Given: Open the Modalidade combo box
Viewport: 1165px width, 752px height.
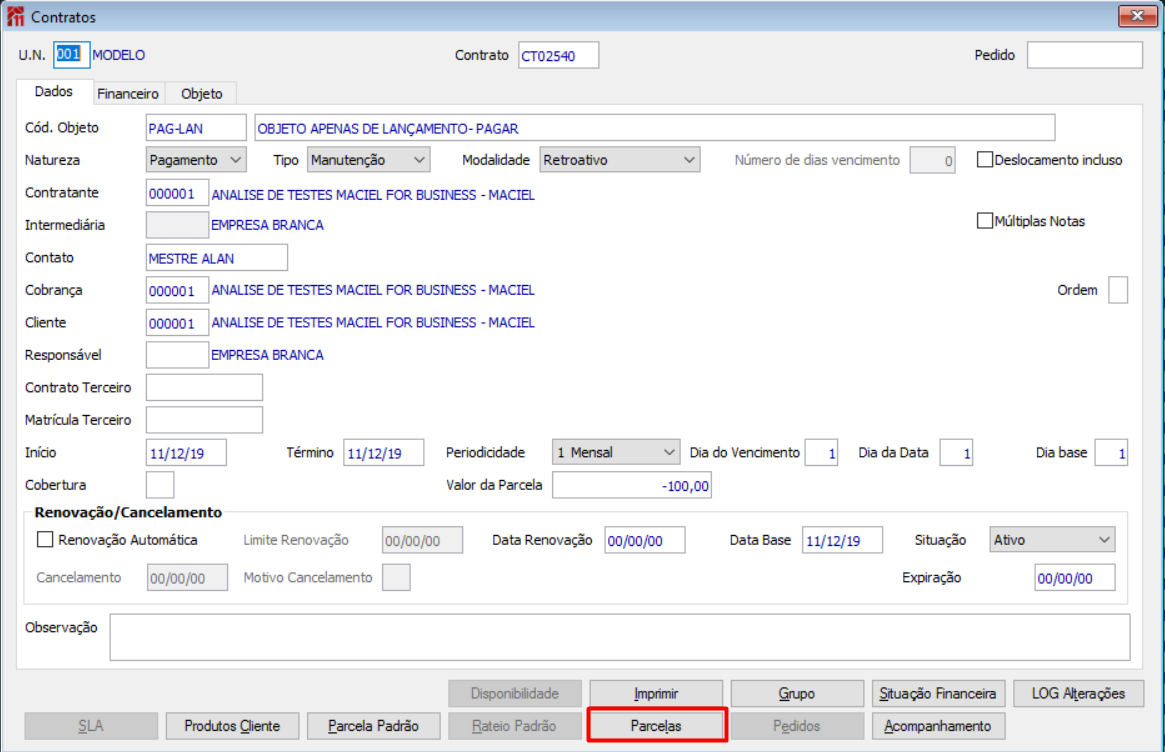Looking at the screenshot, I should pyautogui.click(x=620, y=160).
